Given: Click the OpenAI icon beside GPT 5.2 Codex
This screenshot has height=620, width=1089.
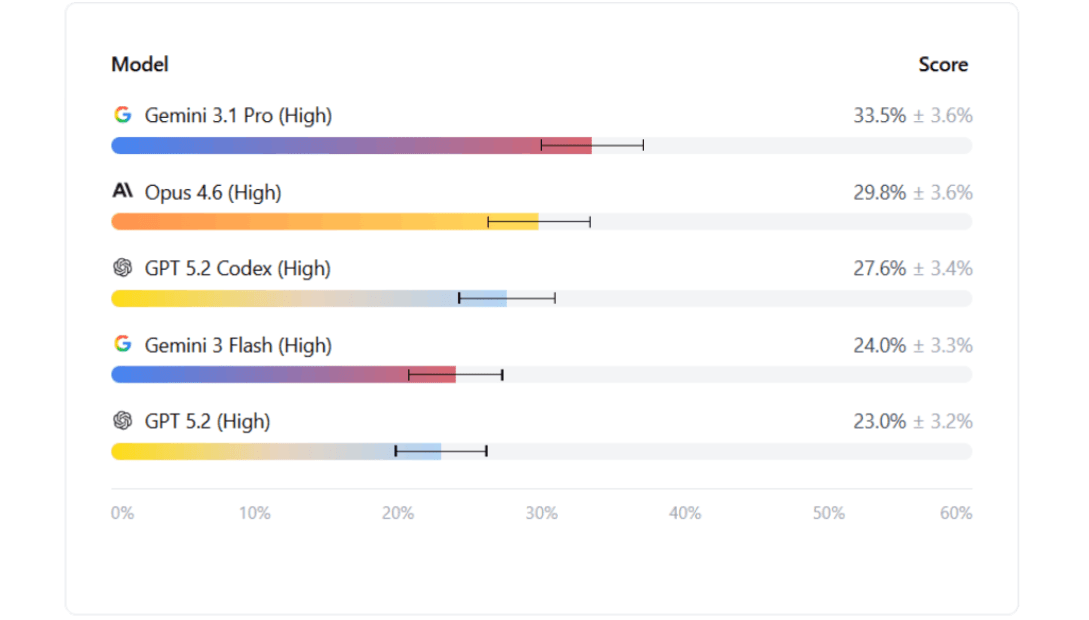Looking at the screenshot, I should (x=123, y=267).
